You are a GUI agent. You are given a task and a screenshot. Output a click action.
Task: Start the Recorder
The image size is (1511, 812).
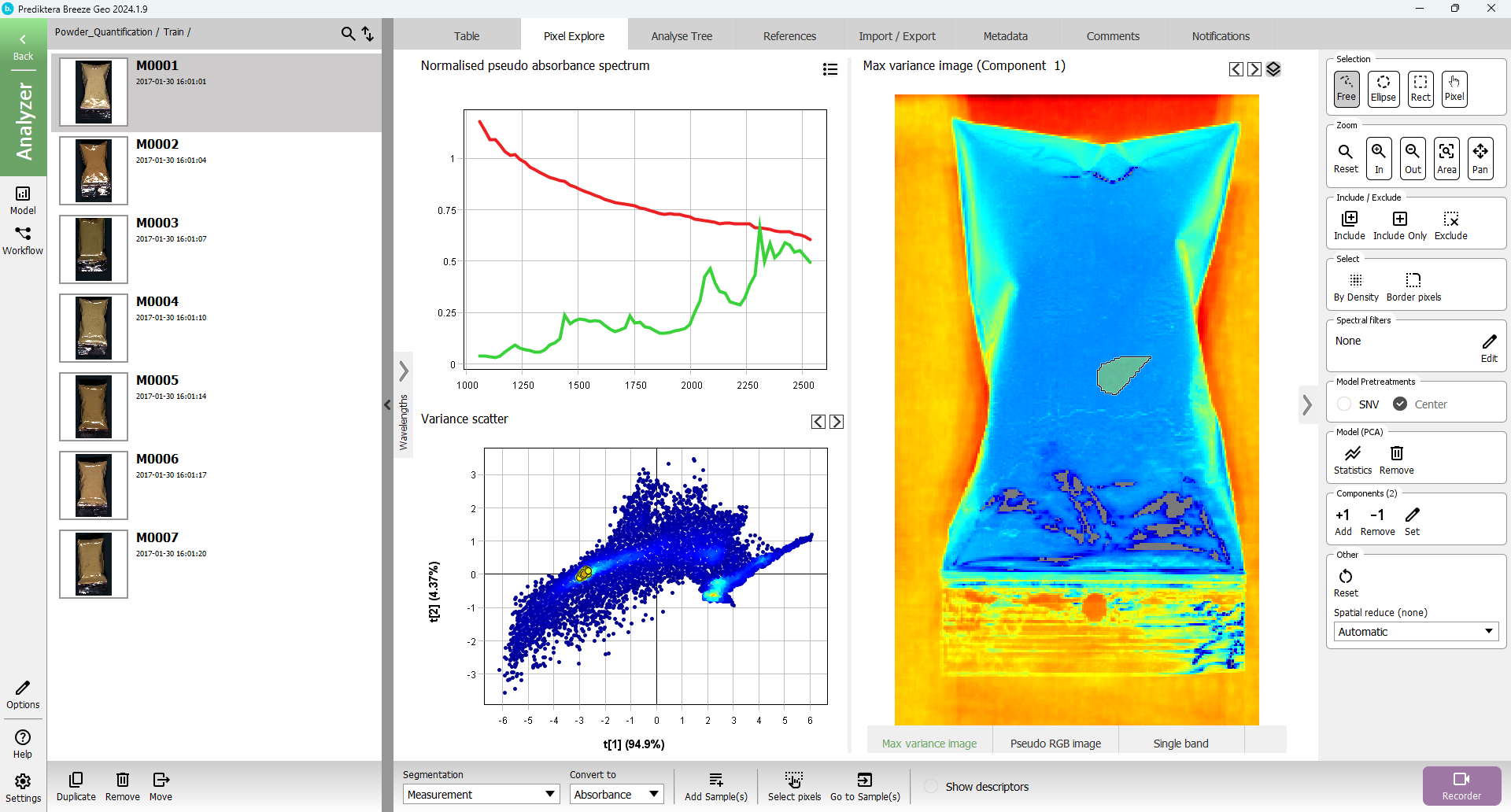(1461, 785)
